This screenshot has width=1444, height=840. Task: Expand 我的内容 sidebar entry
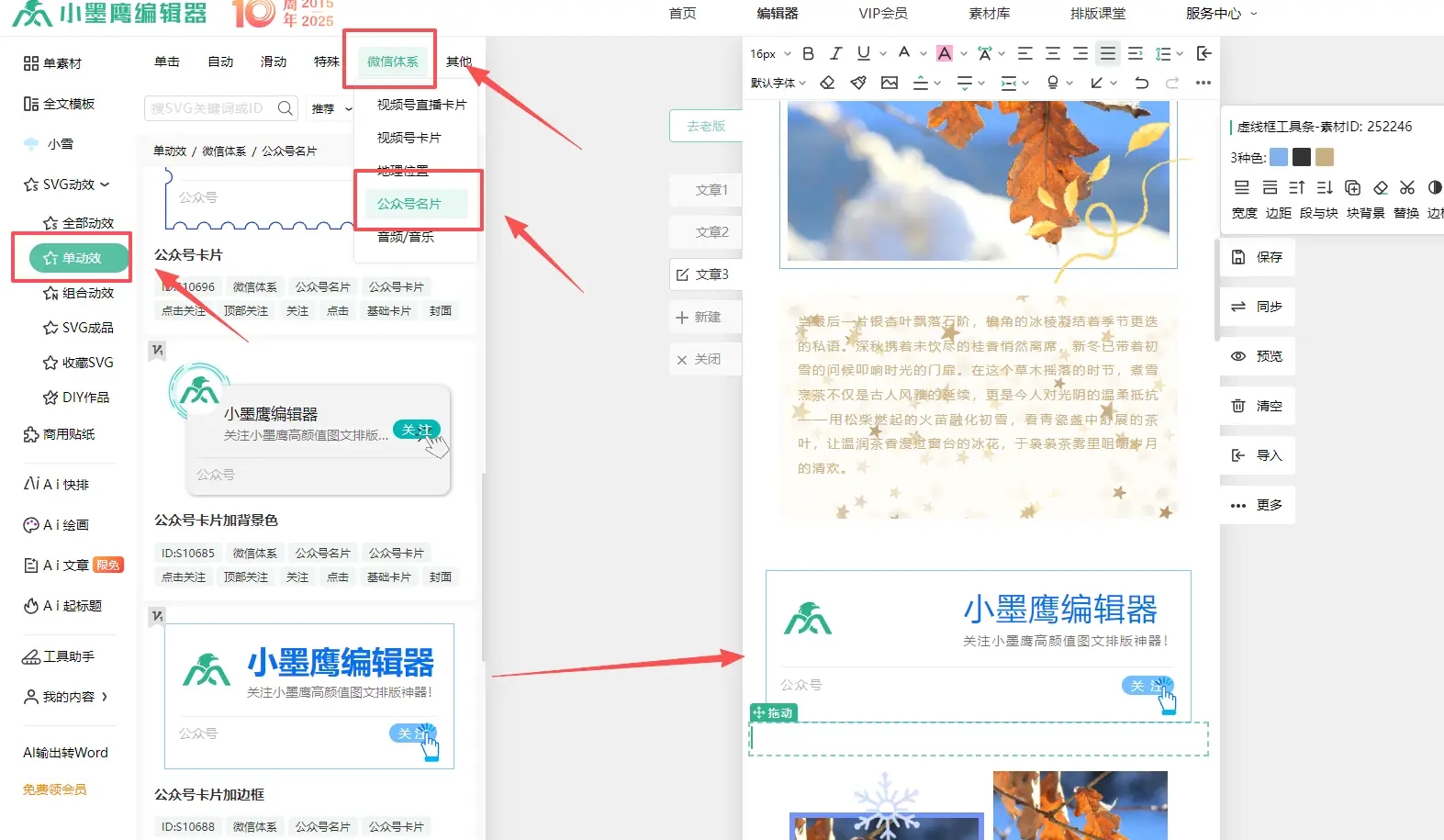[x=66, y=697]
